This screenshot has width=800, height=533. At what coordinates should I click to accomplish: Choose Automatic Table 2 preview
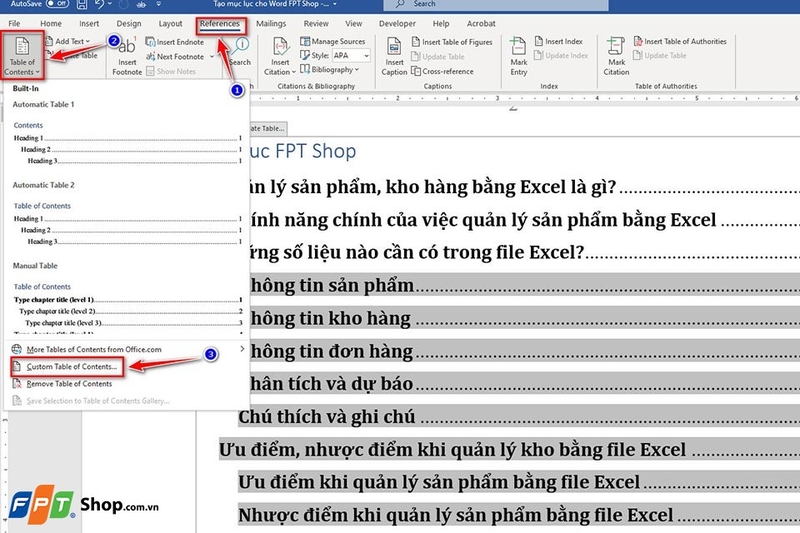point(127,215)
